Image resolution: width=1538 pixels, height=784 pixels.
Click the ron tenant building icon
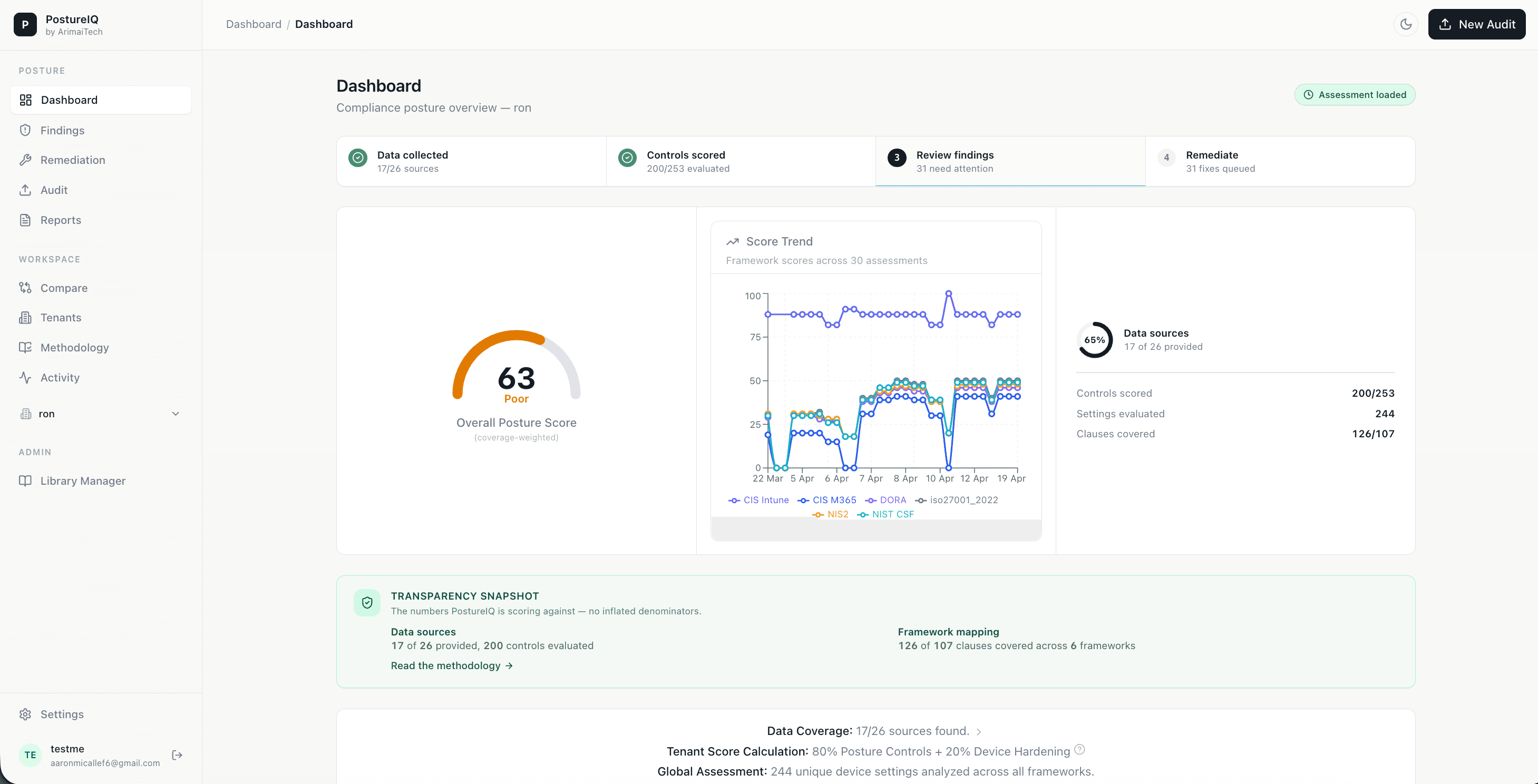coord(26,414)
